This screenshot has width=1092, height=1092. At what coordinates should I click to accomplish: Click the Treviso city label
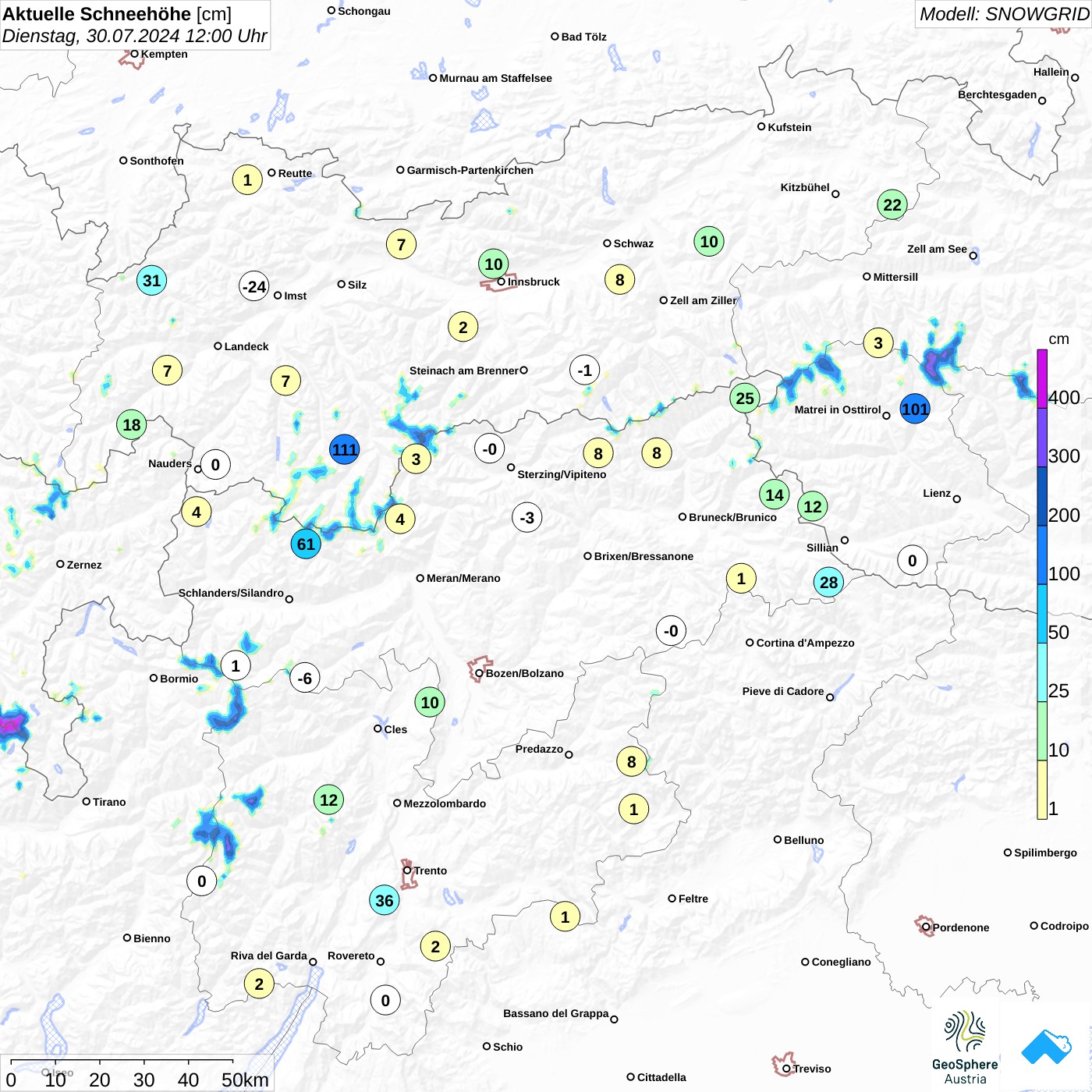pos(812,1069)
